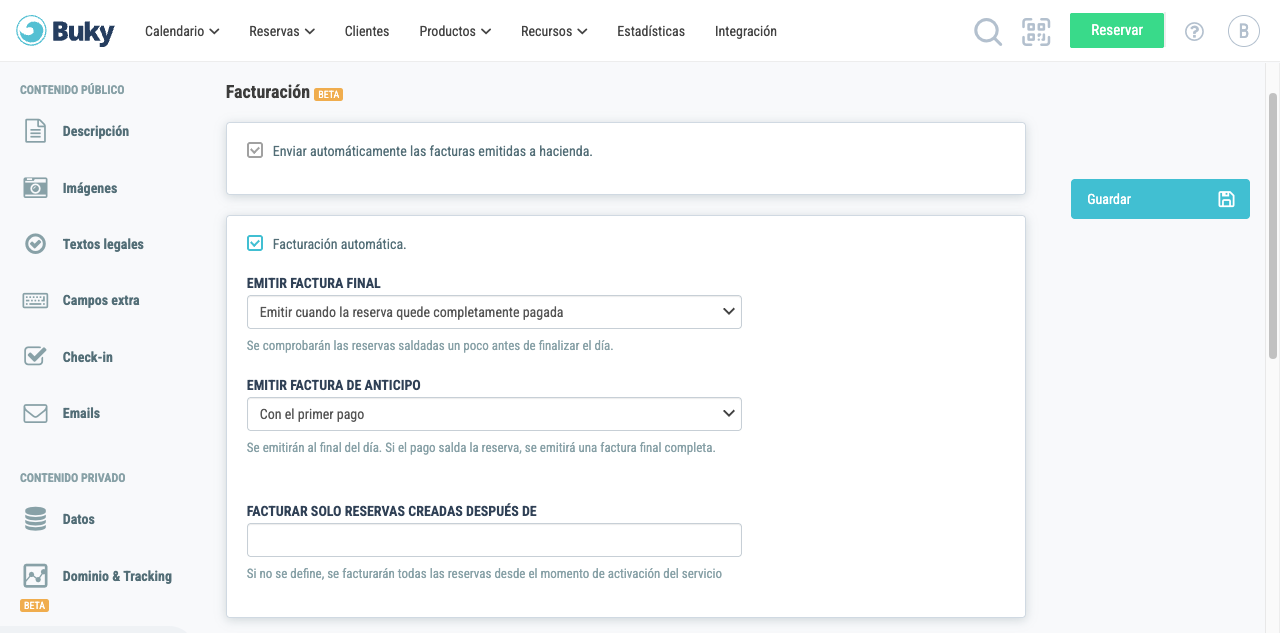Click the Dominio & Tracking chart icon
Screen dimensions: 1280x633
(35, 576)
